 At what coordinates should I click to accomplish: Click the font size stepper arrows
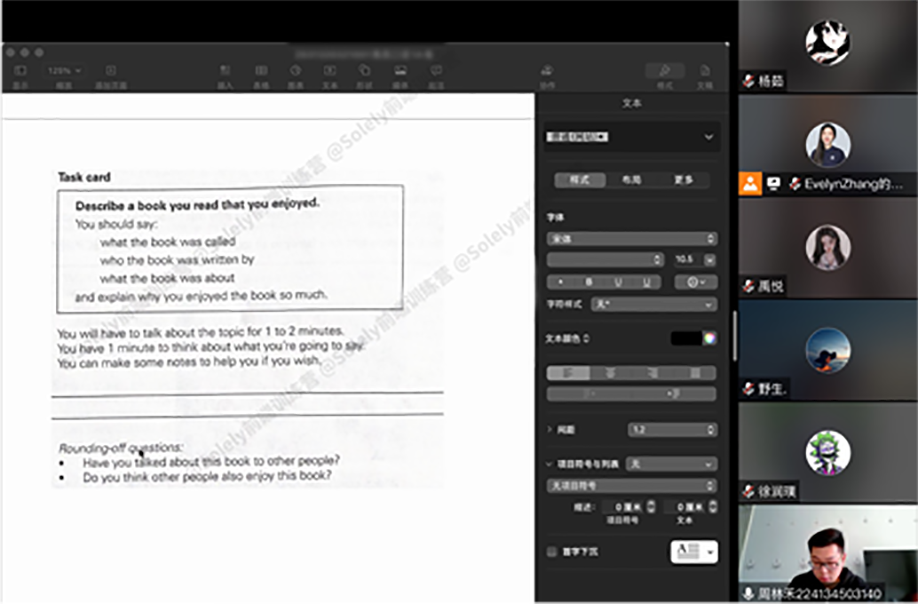[710, 259]
